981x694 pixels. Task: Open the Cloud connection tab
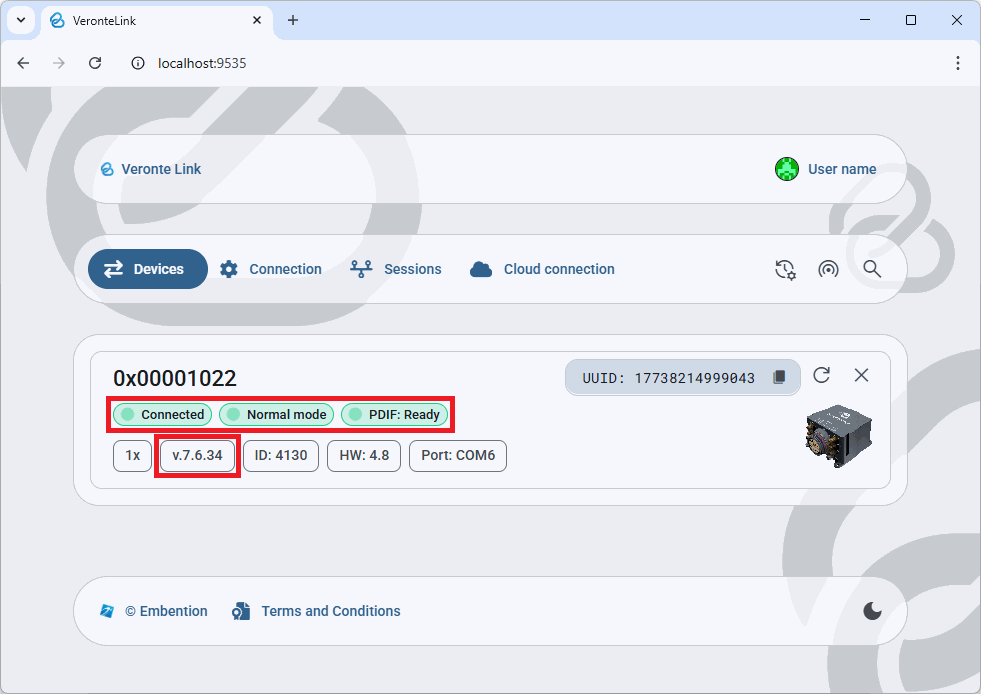pyautogui.click(x=543, y=269)
